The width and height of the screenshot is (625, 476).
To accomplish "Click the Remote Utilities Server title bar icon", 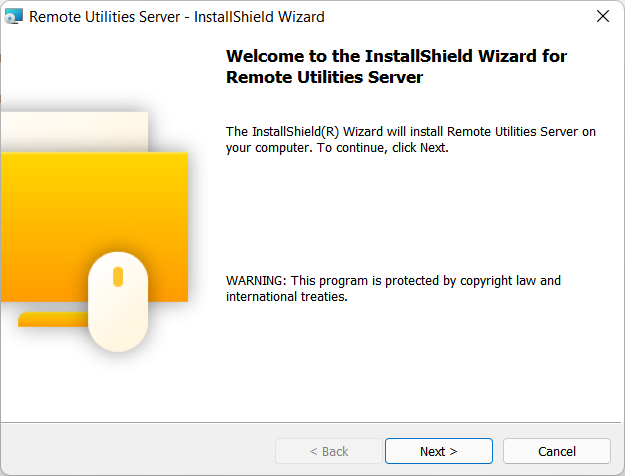I will pos(14,17).
